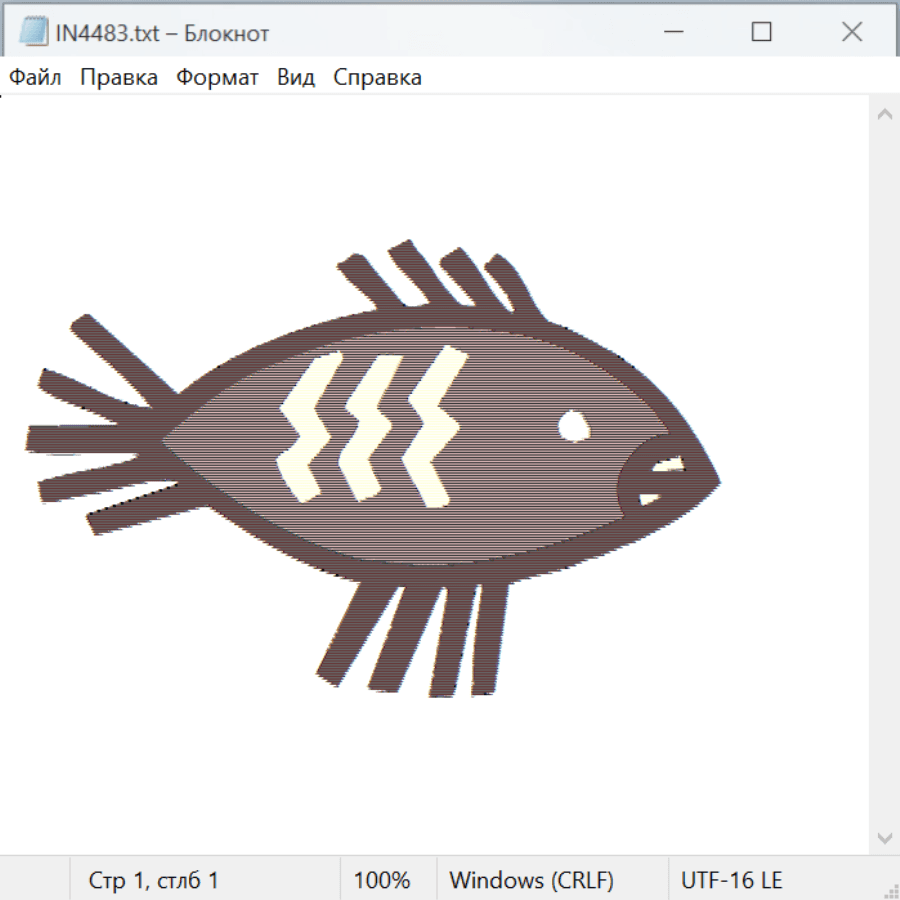Open the Файл menu

coord(35,78)
